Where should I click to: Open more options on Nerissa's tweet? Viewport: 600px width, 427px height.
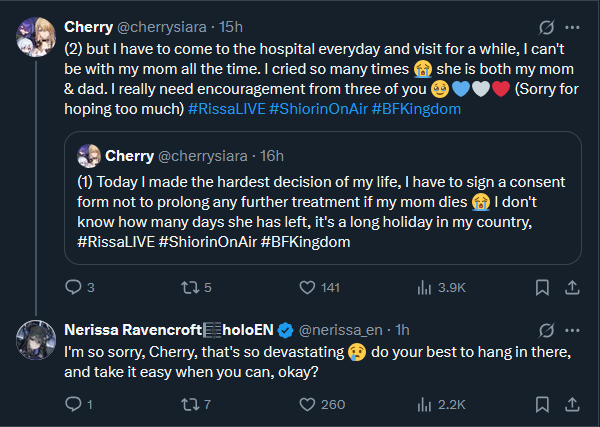pos(572,329)
